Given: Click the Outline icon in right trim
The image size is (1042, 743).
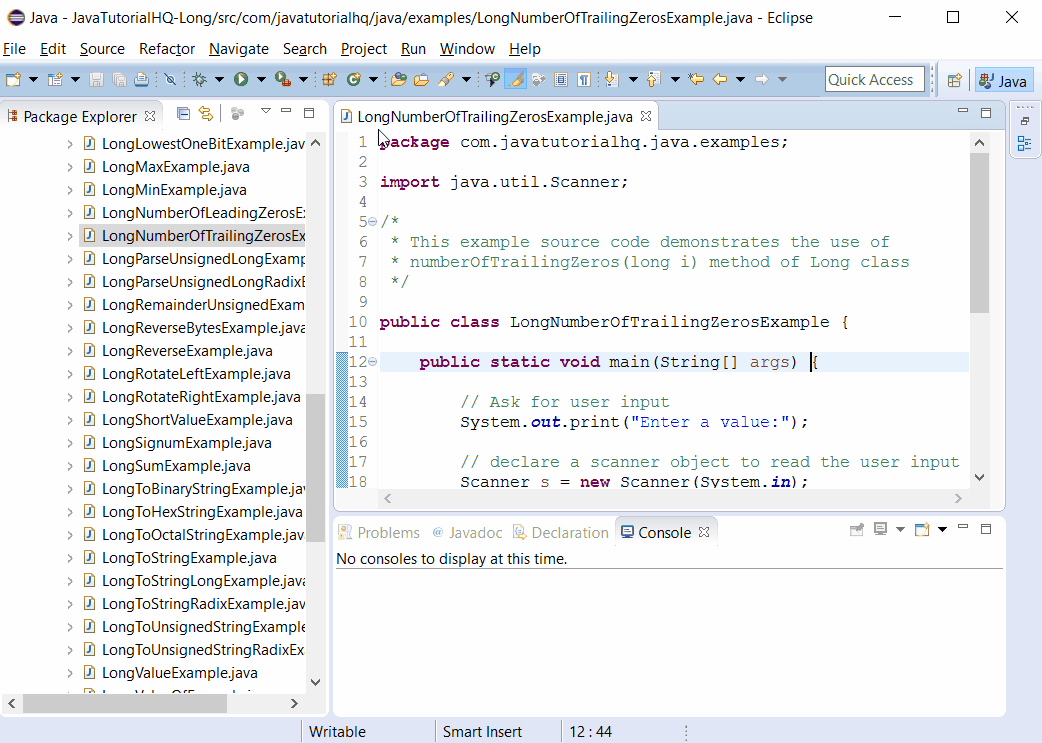Looking at the screenshot, I should point(1024,144).
